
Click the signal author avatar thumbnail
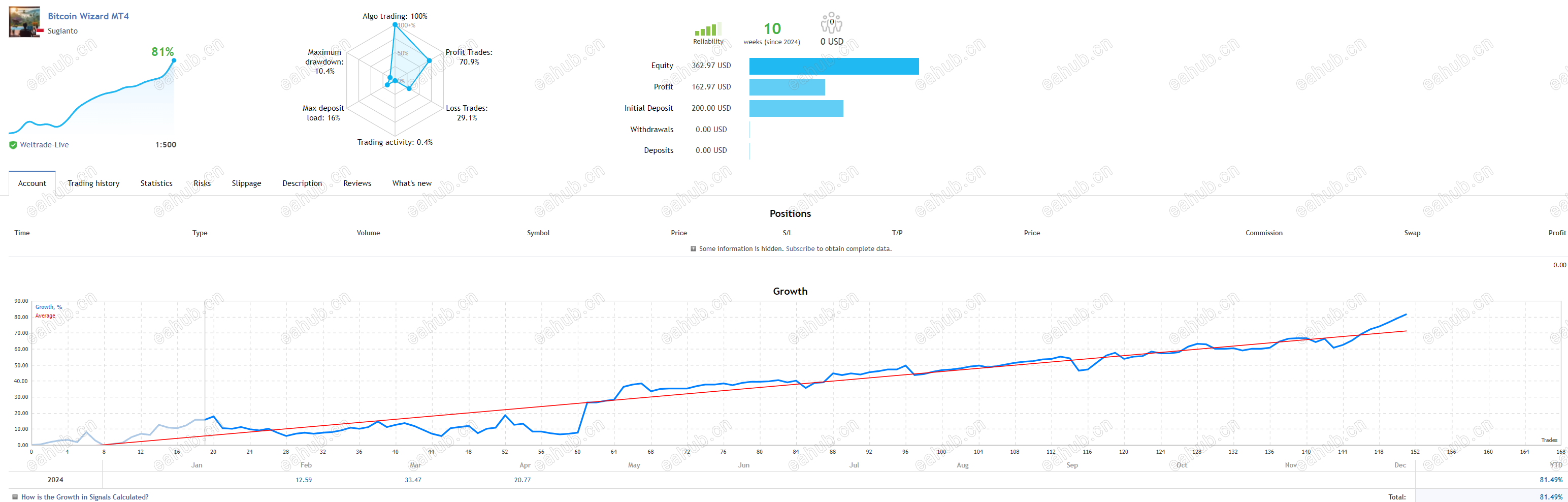click(x=24, y=22)
